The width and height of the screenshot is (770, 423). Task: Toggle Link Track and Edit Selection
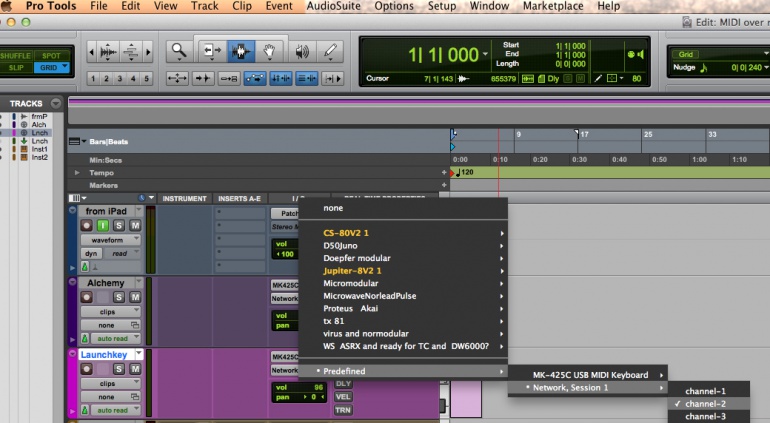307,78
